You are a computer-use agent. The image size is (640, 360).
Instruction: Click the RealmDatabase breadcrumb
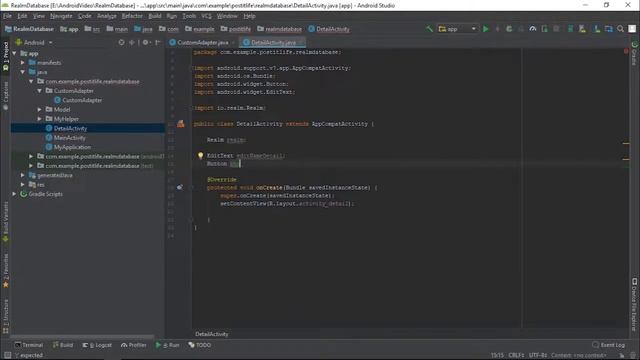point(29,29)
